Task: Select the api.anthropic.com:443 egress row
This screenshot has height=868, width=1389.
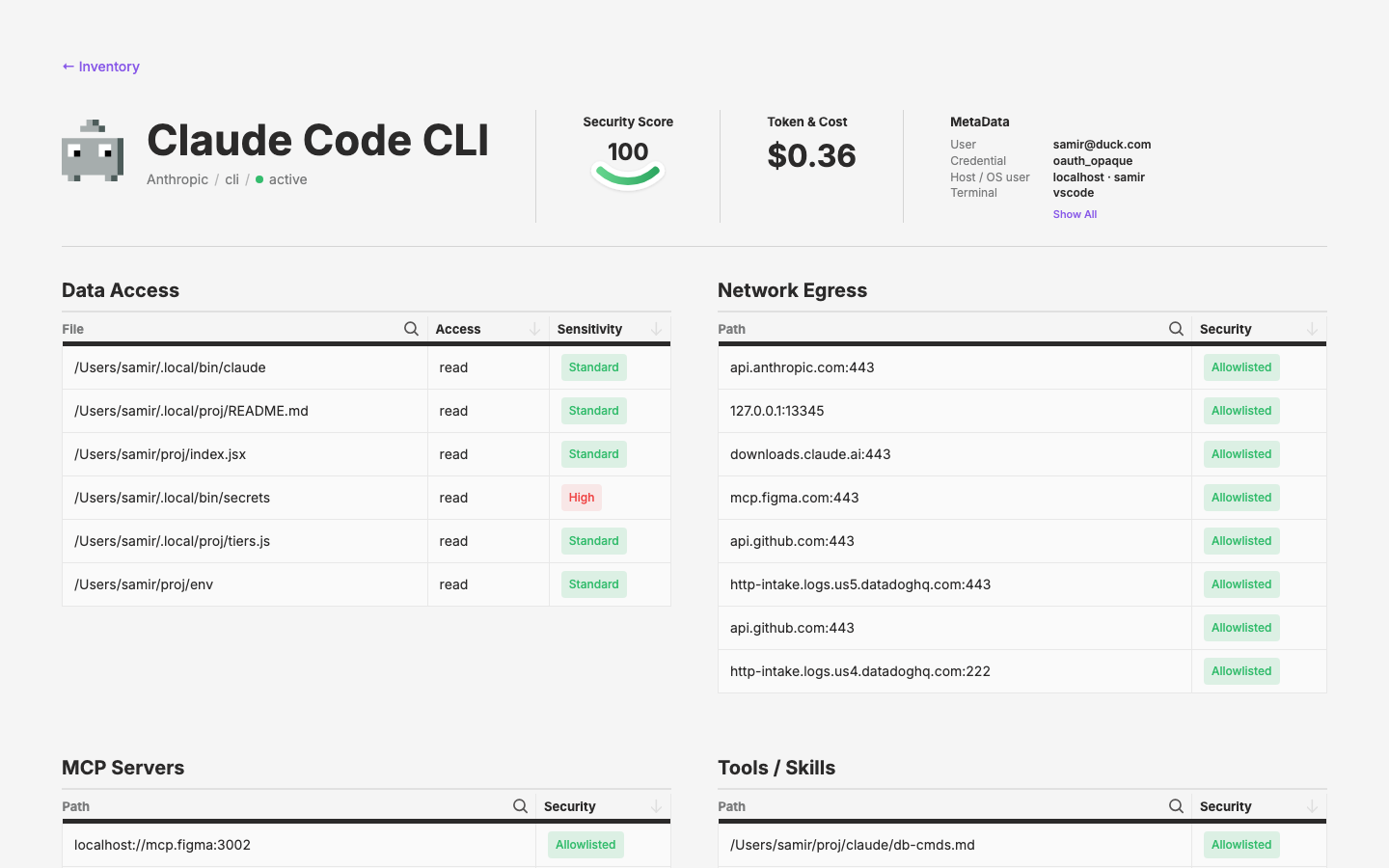Action: [x=1022, y=367]
